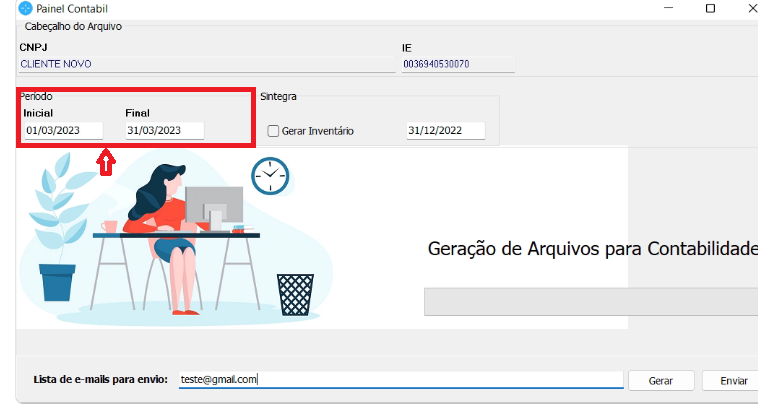Click the Painel Contabil app icon

[10, 9]
